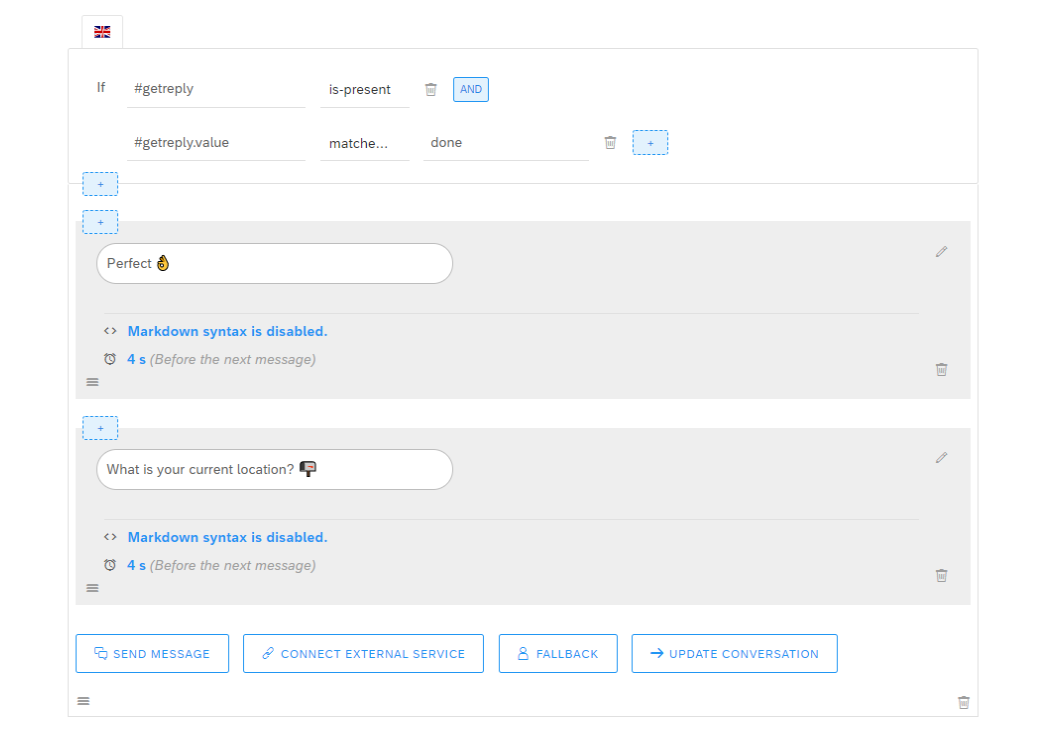Open the 'is-present' operator dropdown
Screen dimensions: 1038x746
click(364, 90)
